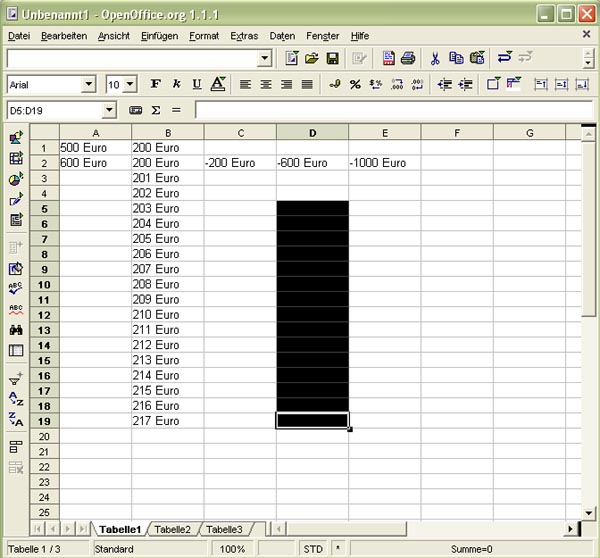
Task: Expand the Name Box D5:D19 dropdown
Action: (109, 109)
